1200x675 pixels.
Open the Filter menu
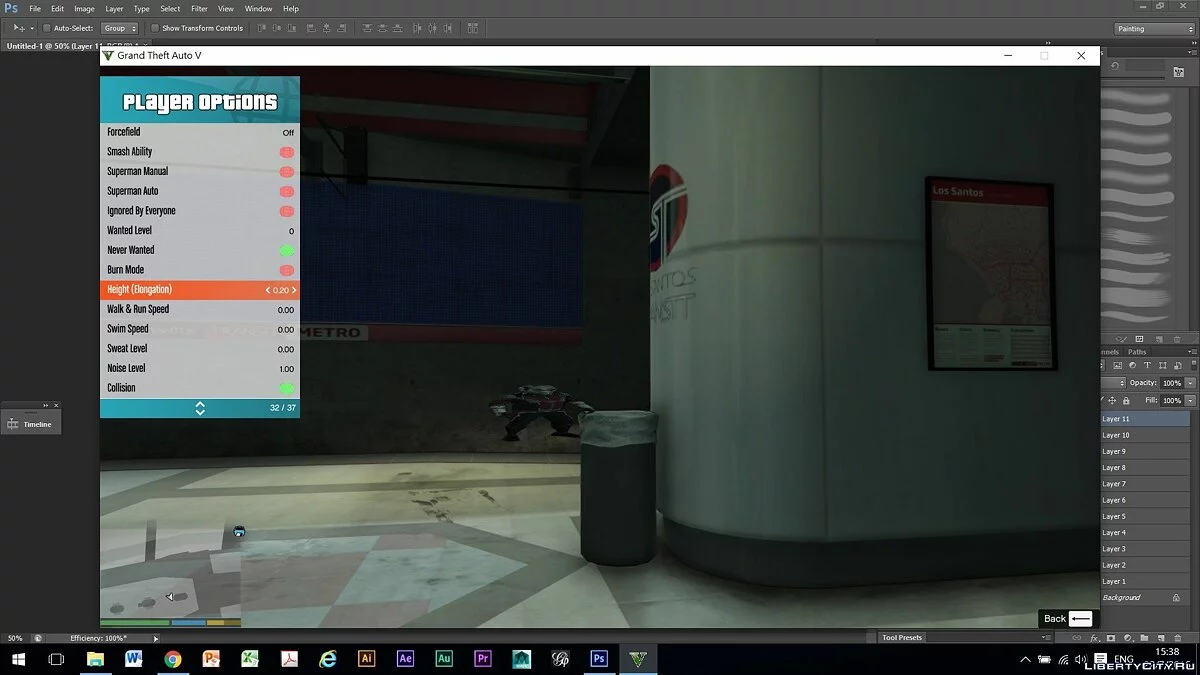199,9
